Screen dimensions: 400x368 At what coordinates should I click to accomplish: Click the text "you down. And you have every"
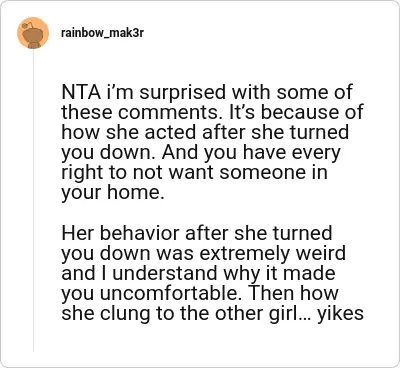tap(201, 153)
